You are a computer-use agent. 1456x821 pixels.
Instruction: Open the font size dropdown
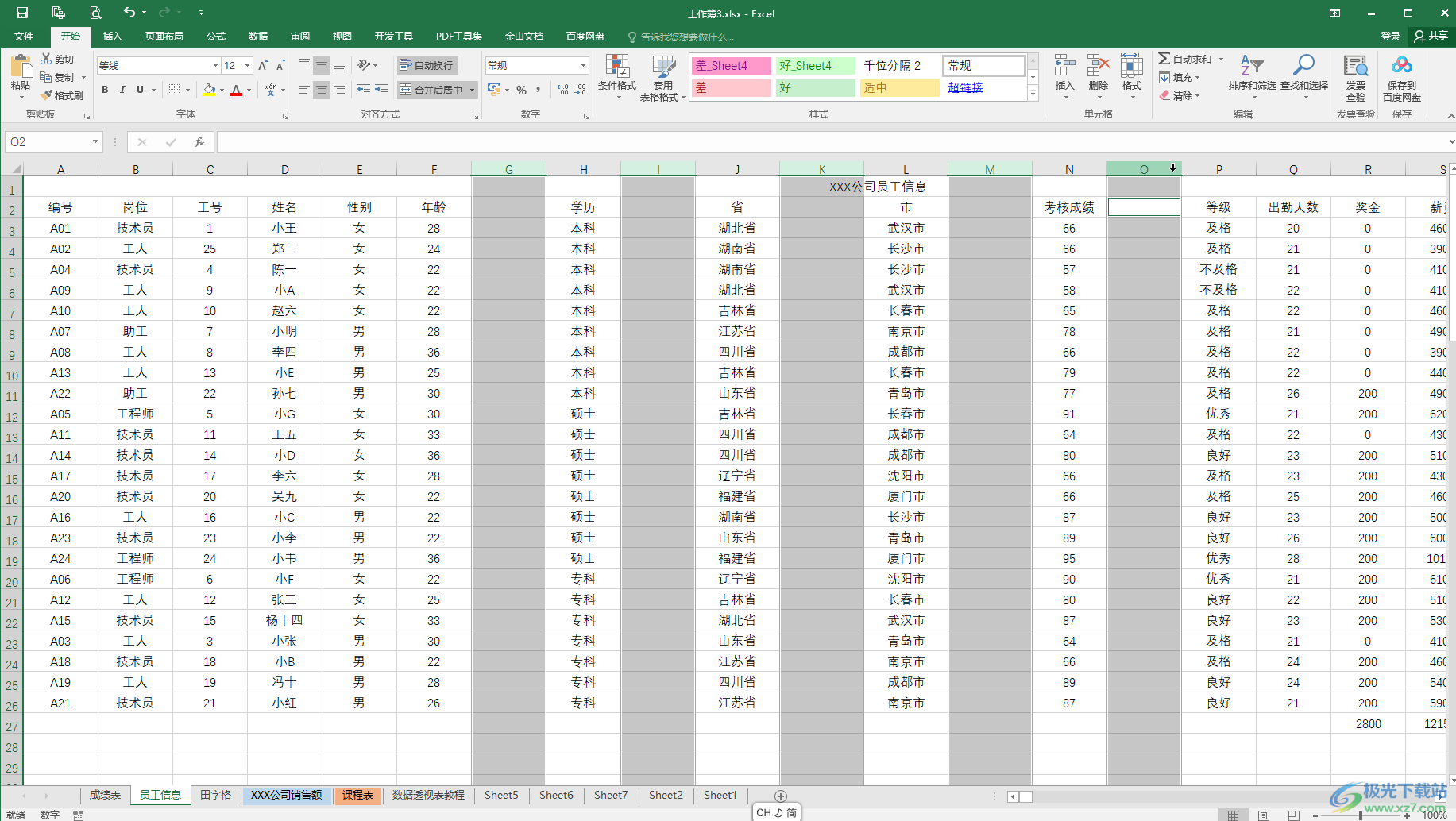[248, 65]
